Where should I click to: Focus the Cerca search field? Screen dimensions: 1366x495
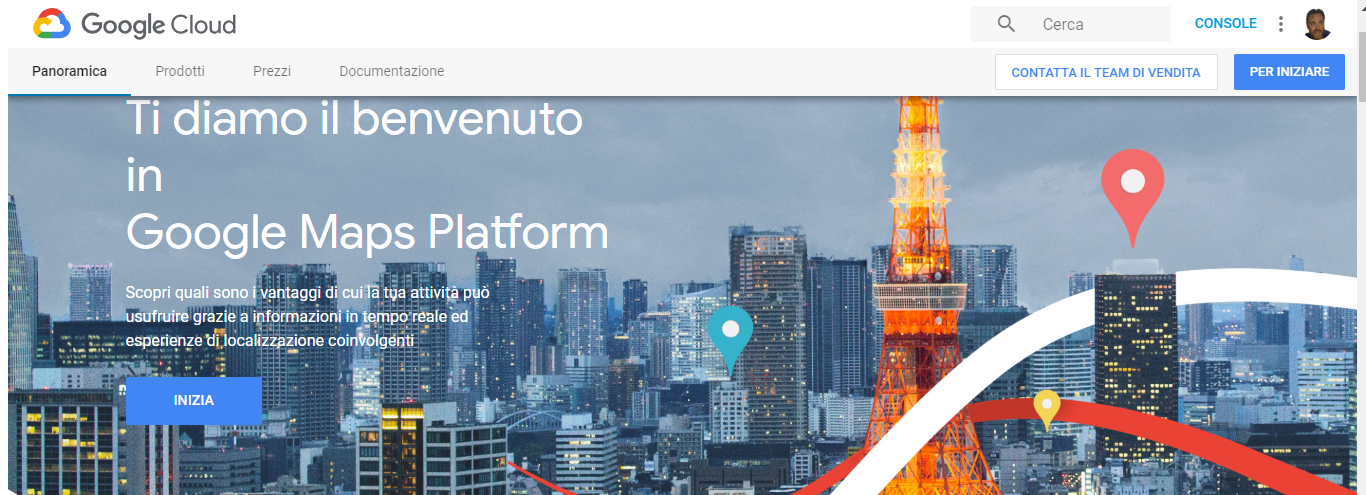(1071, 24)
